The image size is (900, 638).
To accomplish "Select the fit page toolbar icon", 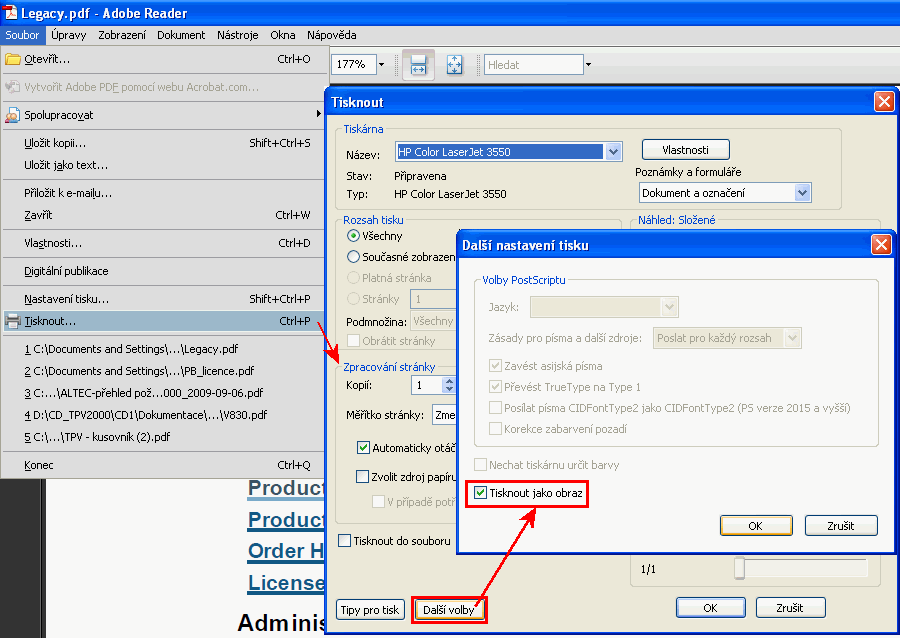I will tap(455, 65).
